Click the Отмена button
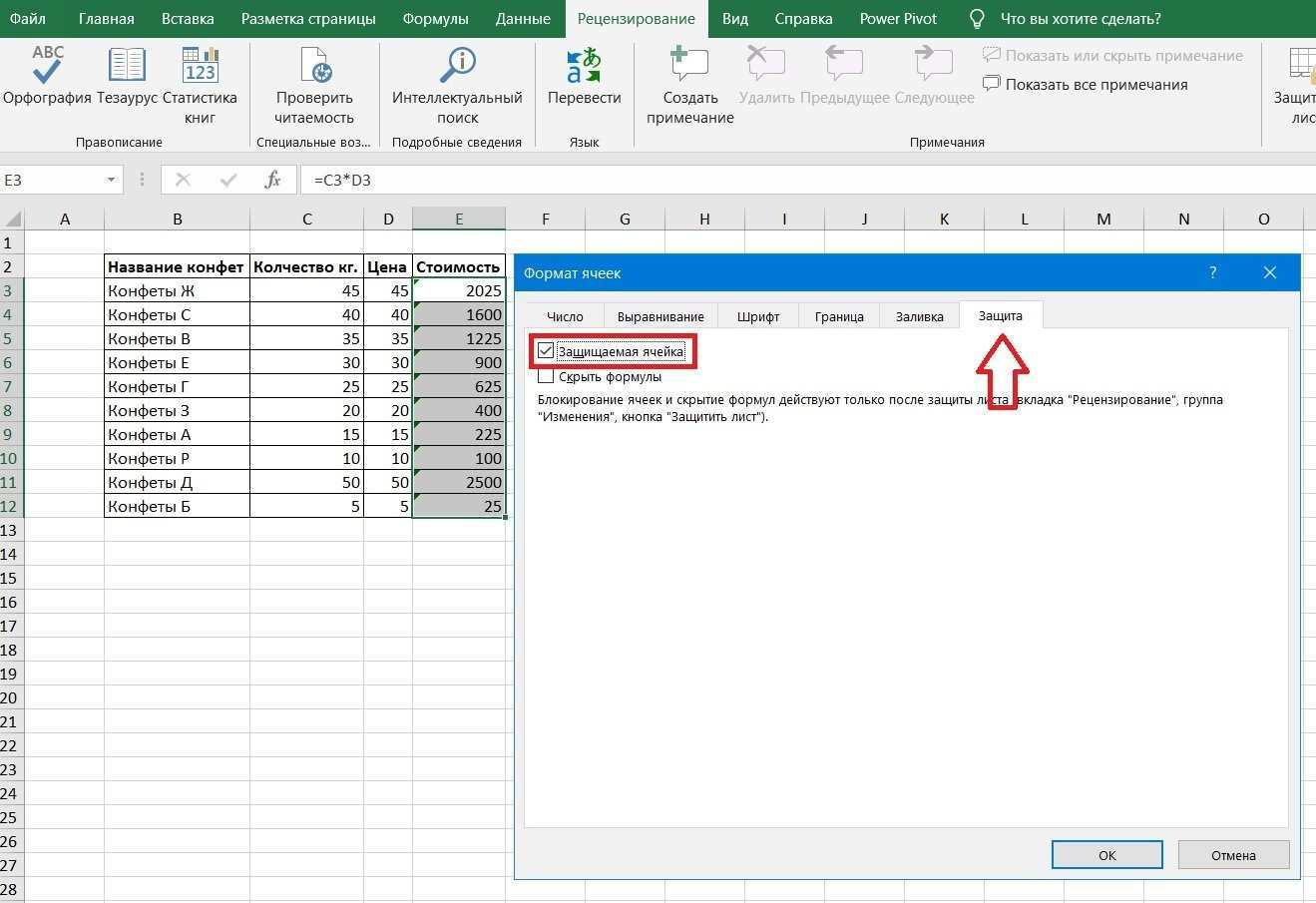Image resolution: width=1316 pixels, height=903 pixels. [x=1233, y=855]
